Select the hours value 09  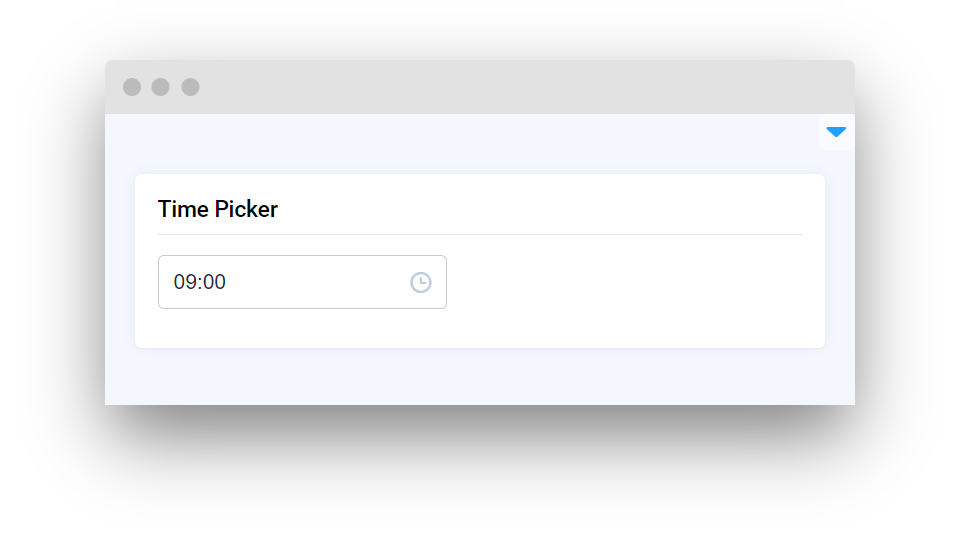(x=184, y=282)
